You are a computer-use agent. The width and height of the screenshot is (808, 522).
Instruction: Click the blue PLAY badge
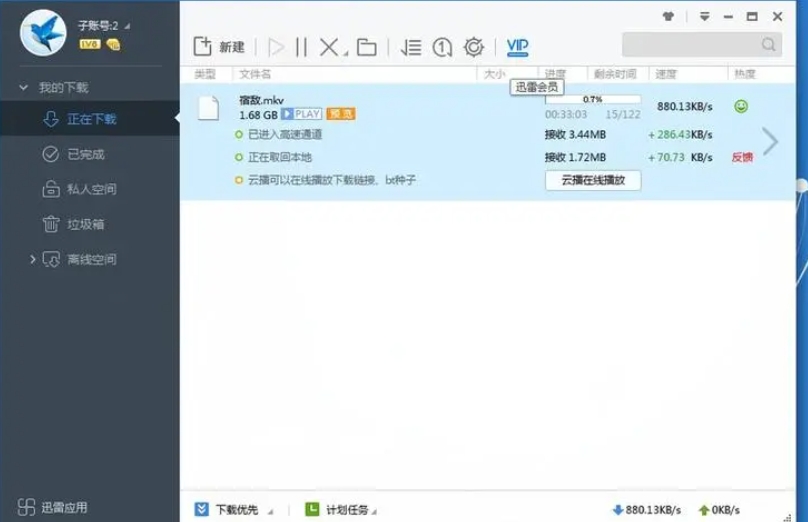(x=302, y=114)
